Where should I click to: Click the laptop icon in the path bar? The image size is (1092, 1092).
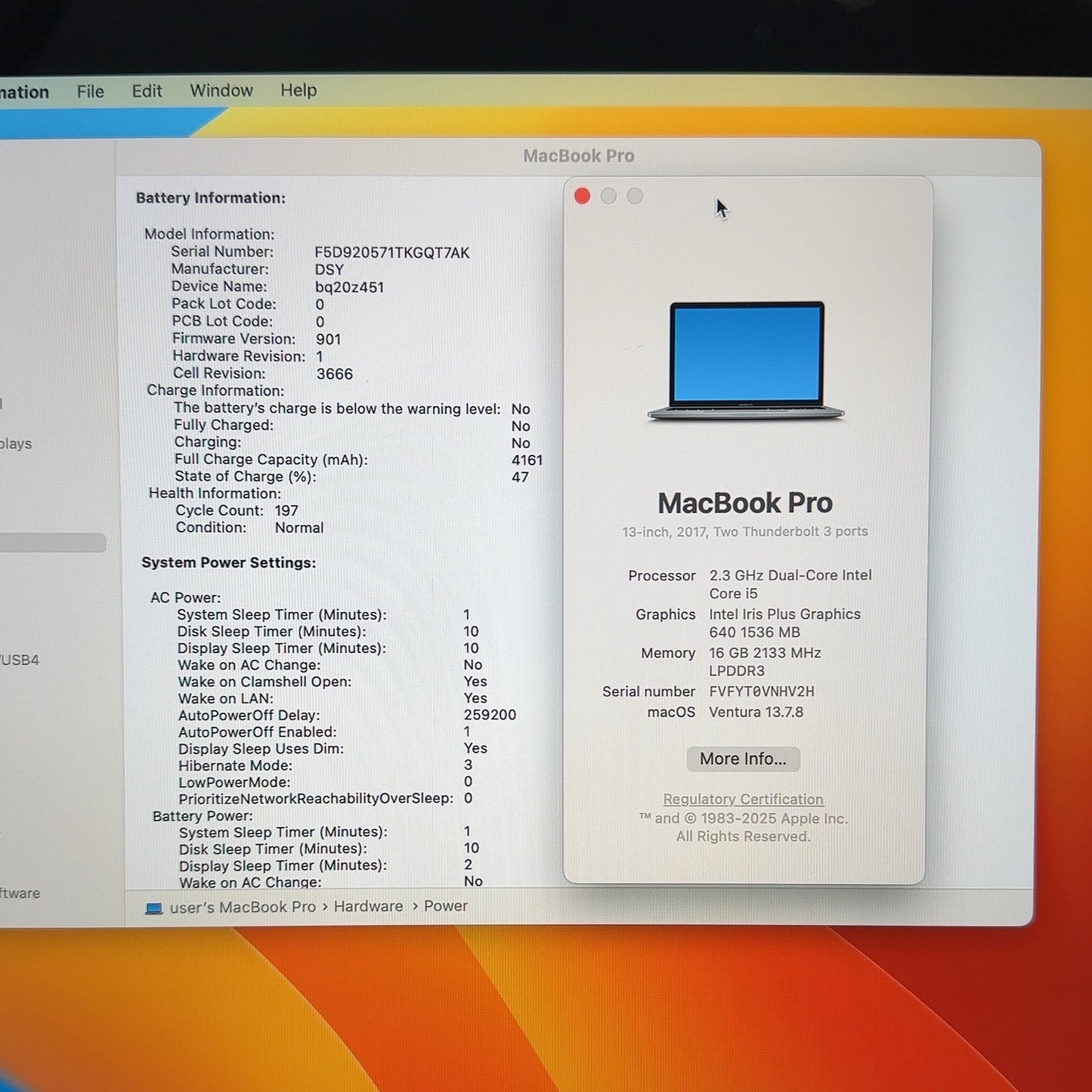154,908
